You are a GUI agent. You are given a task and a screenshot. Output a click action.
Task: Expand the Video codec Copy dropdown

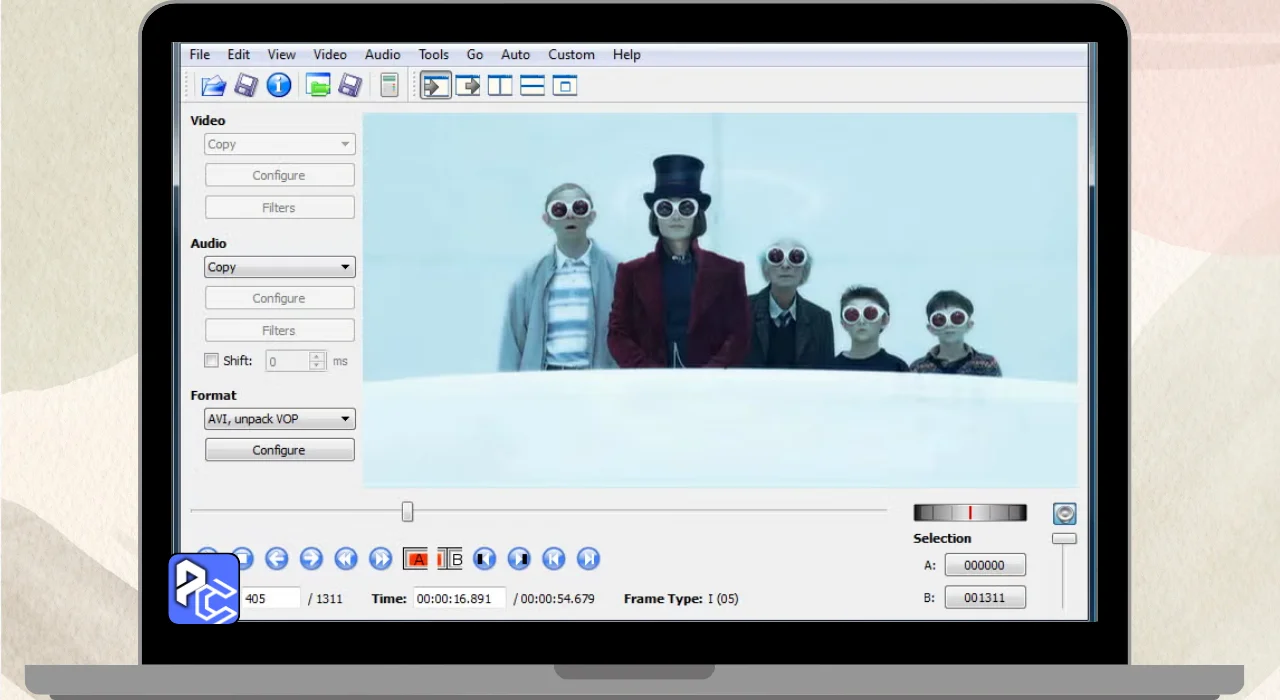[x=279, y=145]
